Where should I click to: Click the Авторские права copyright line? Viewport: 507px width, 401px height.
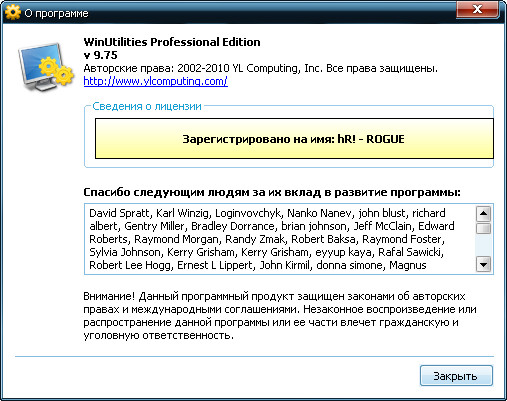pyautogui.click(x=260, y=68)
